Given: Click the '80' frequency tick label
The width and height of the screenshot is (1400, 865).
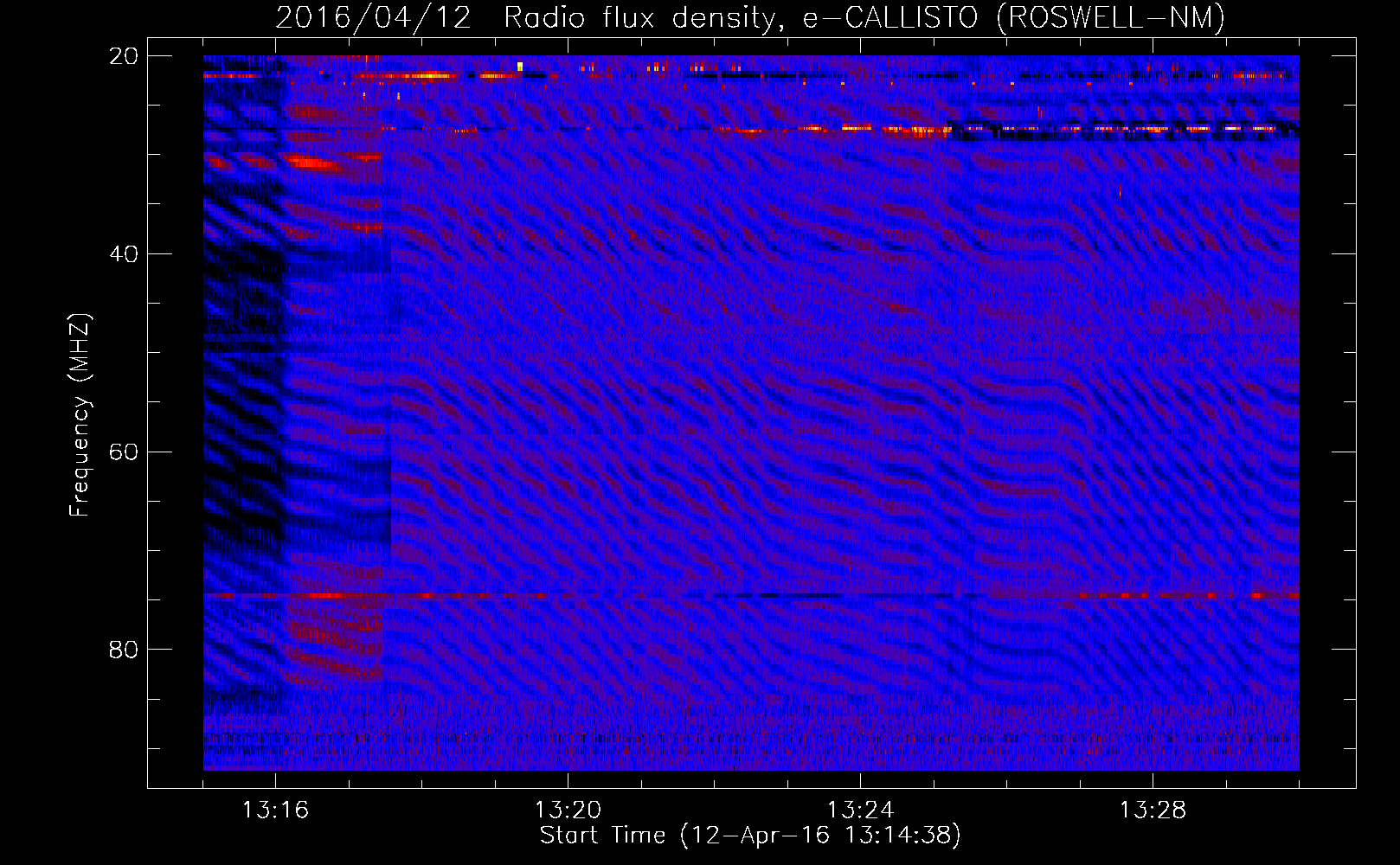Looking at the screenshot, I should tap(123, 650).
